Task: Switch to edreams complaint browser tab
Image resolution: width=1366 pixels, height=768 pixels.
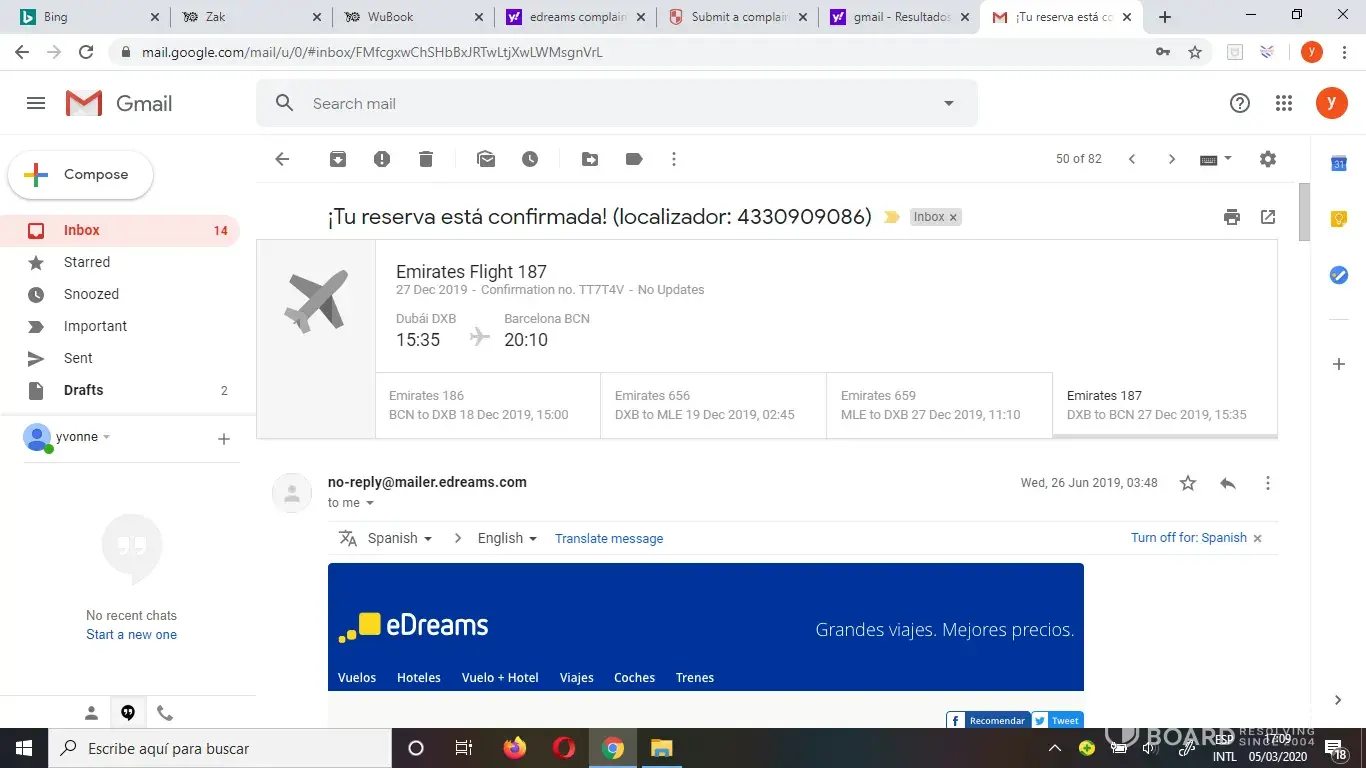Action: 575,17
